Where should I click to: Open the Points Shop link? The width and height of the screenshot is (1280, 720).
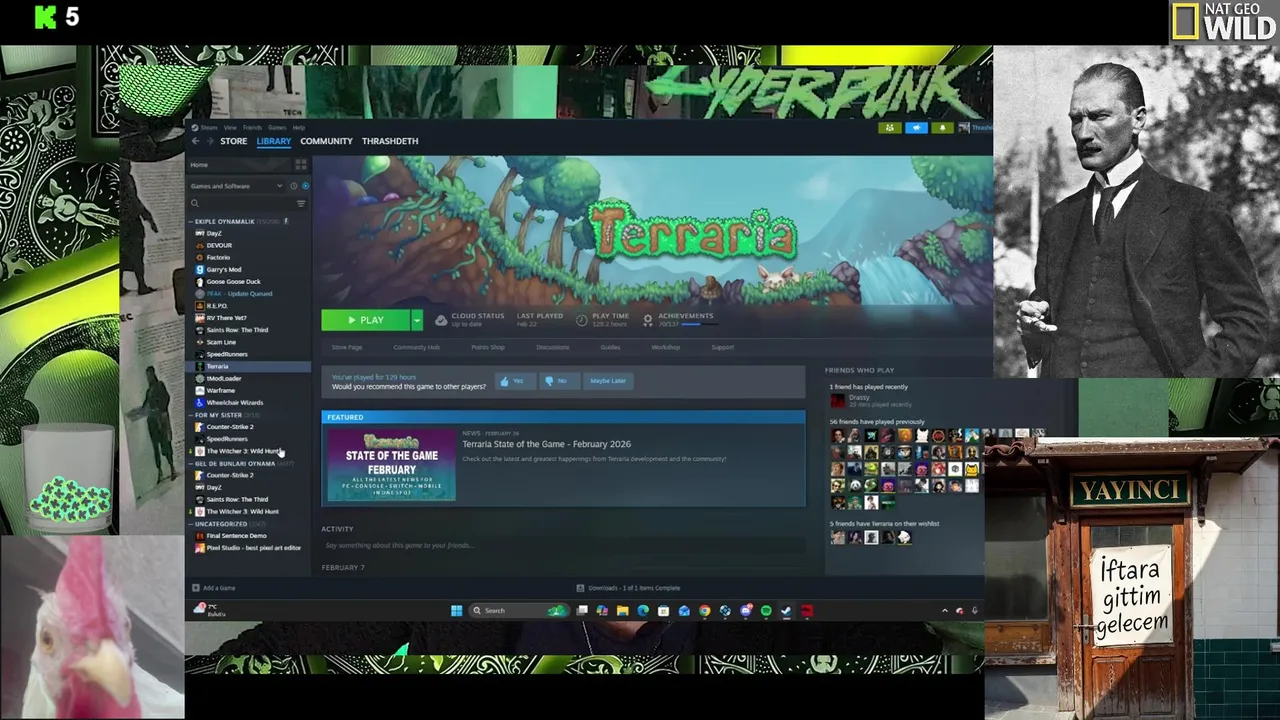point(488,347)
